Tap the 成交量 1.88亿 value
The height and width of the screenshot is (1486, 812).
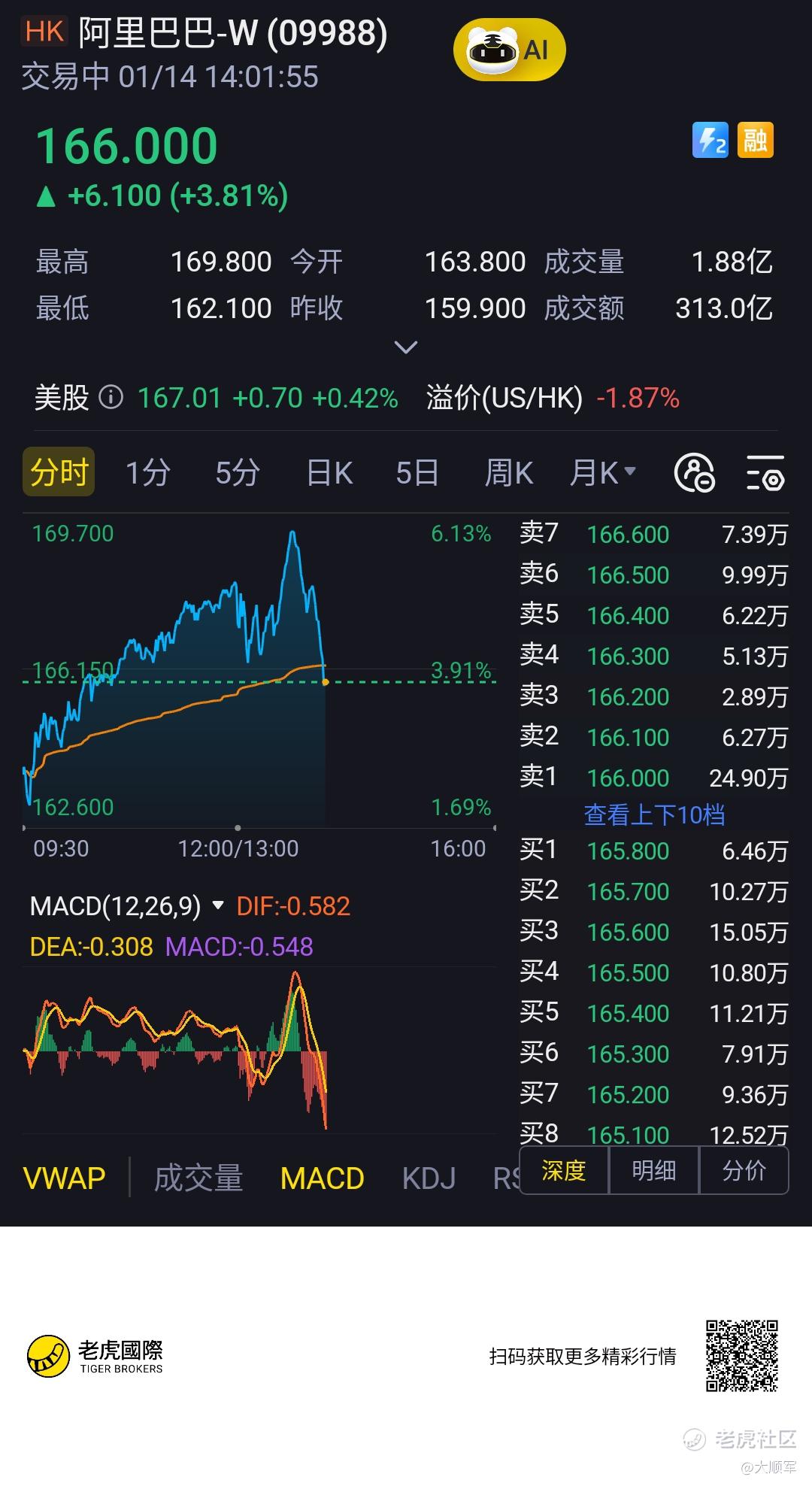732,262
